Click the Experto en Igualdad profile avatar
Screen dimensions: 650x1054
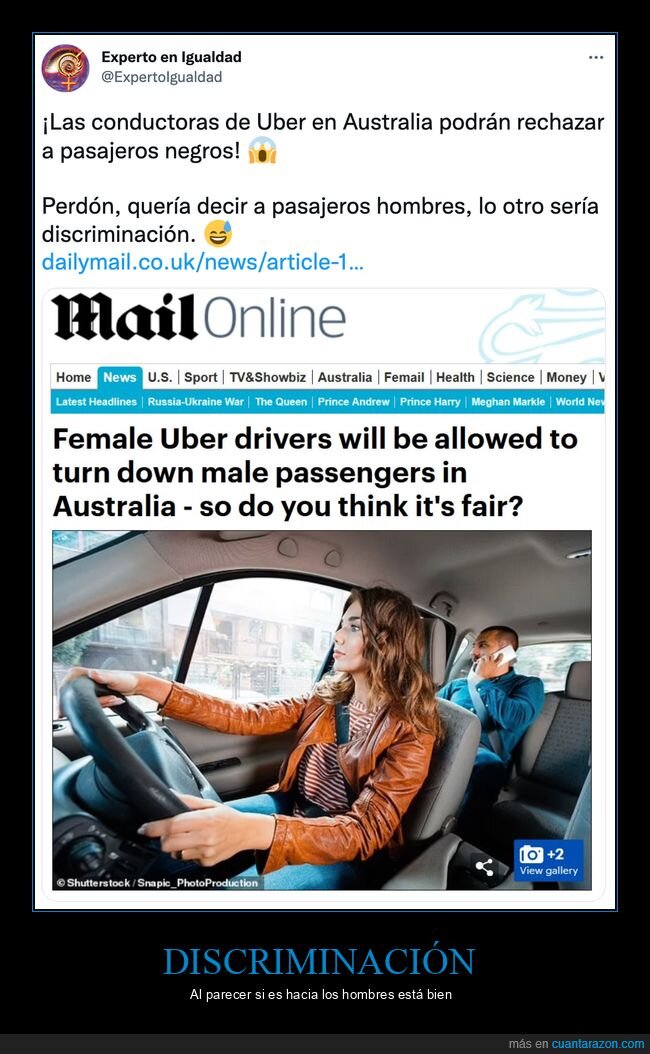click(65, 68)
